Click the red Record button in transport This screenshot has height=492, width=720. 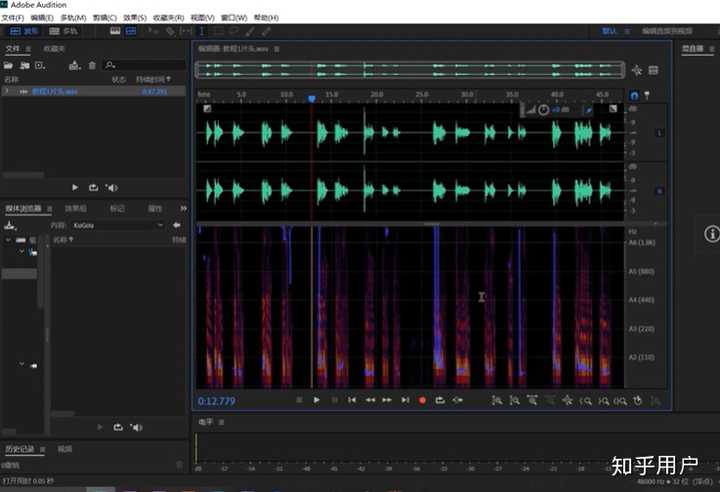pos(422,400)
